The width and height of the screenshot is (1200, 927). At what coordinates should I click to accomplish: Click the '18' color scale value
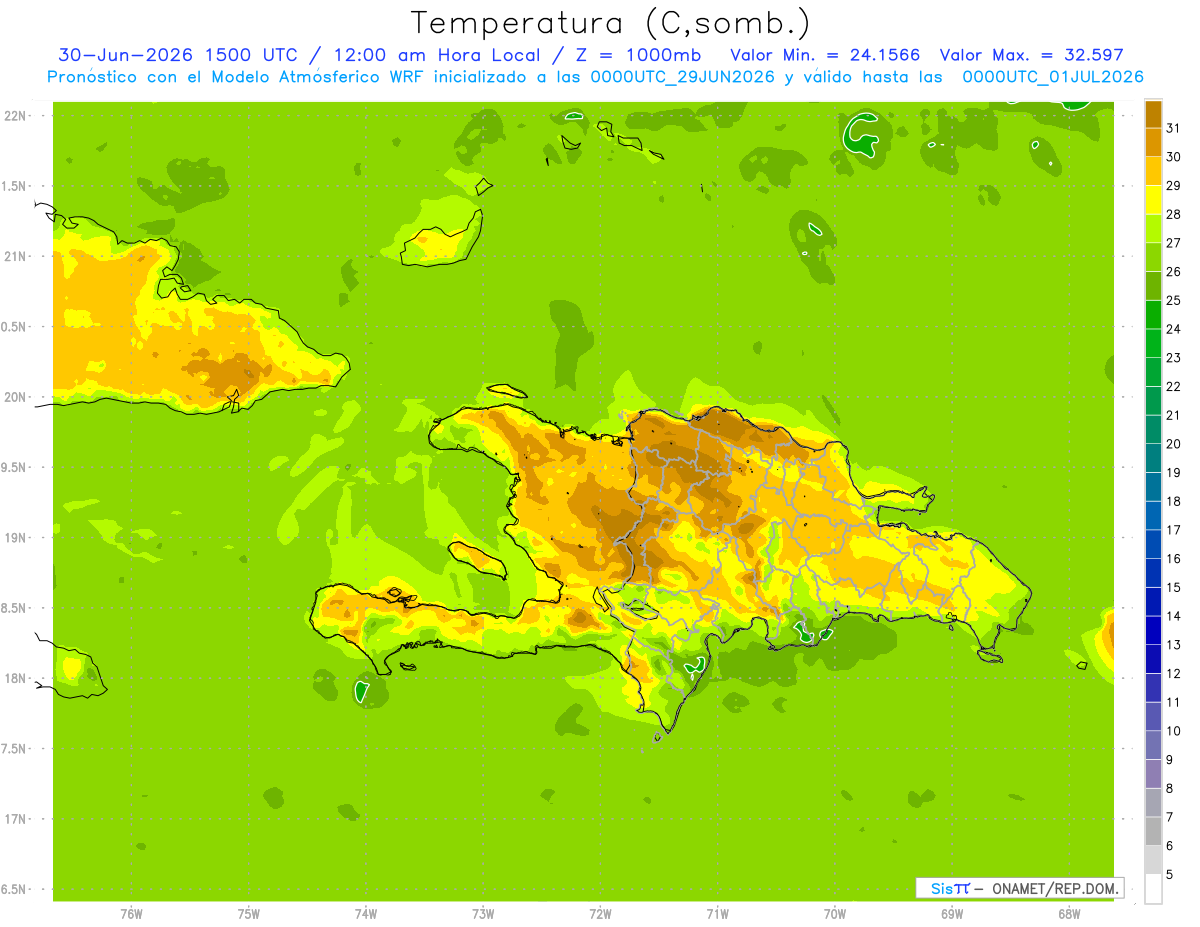tap(1174, 502)
